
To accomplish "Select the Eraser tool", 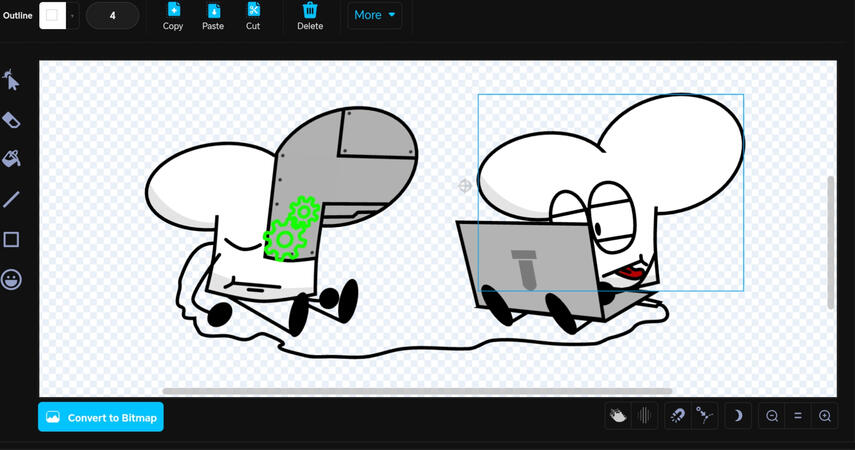I will [x=12, y=120].
